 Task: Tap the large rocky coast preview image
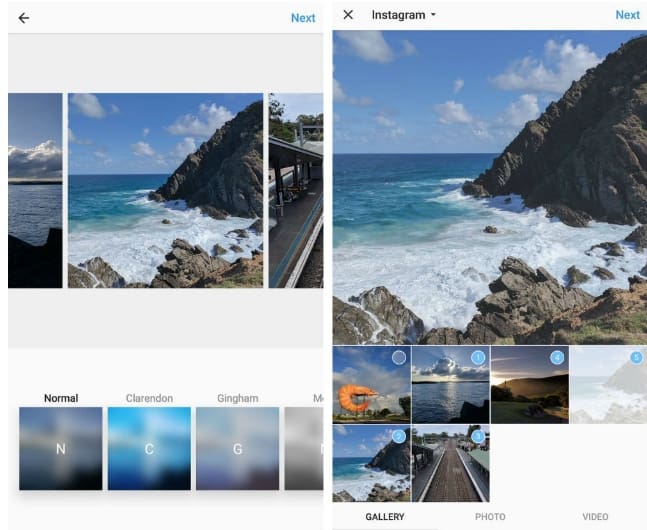pos(489,187)
